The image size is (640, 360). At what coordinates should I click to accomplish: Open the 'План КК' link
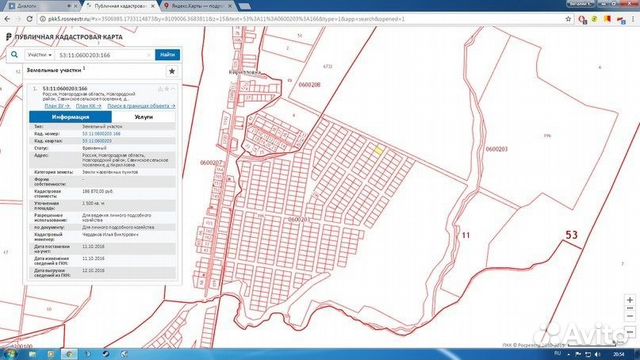coord(89,106)
